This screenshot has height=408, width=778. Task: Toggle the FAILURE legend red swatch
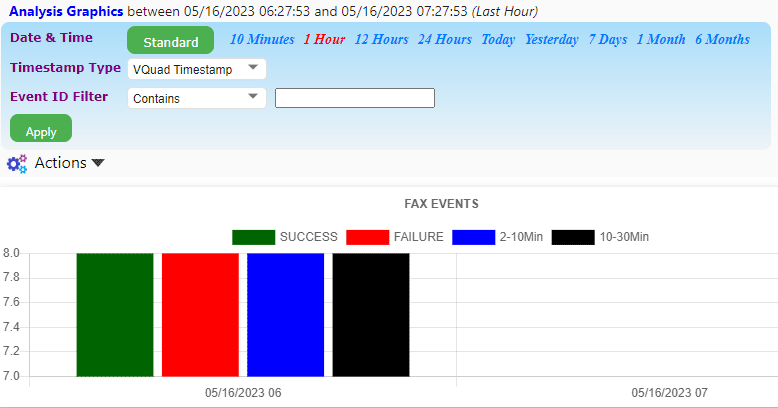click(x=367, y=237)
